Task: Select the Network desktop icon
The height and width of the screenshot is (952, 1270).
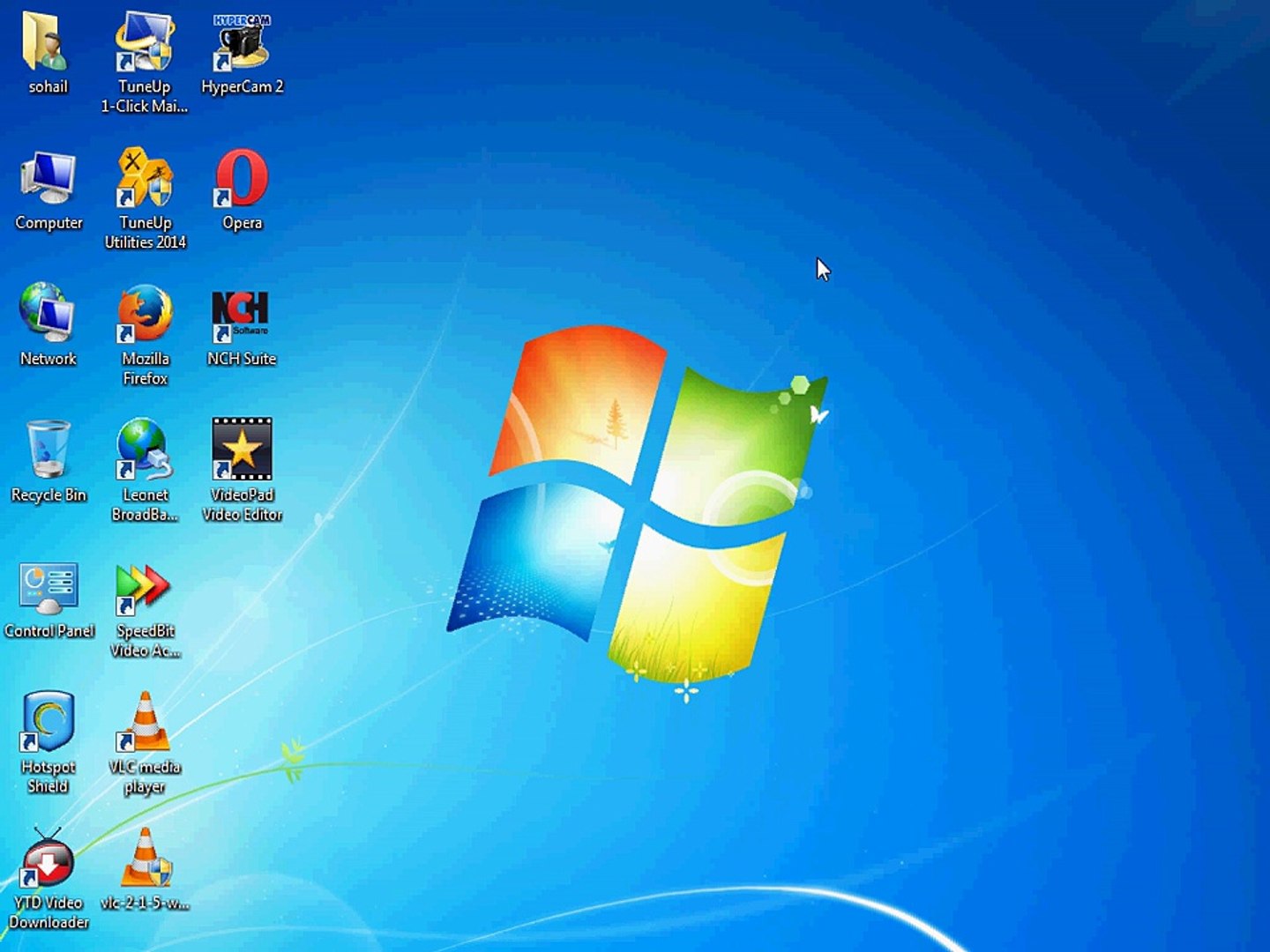Action: click(x=48, y=314)
